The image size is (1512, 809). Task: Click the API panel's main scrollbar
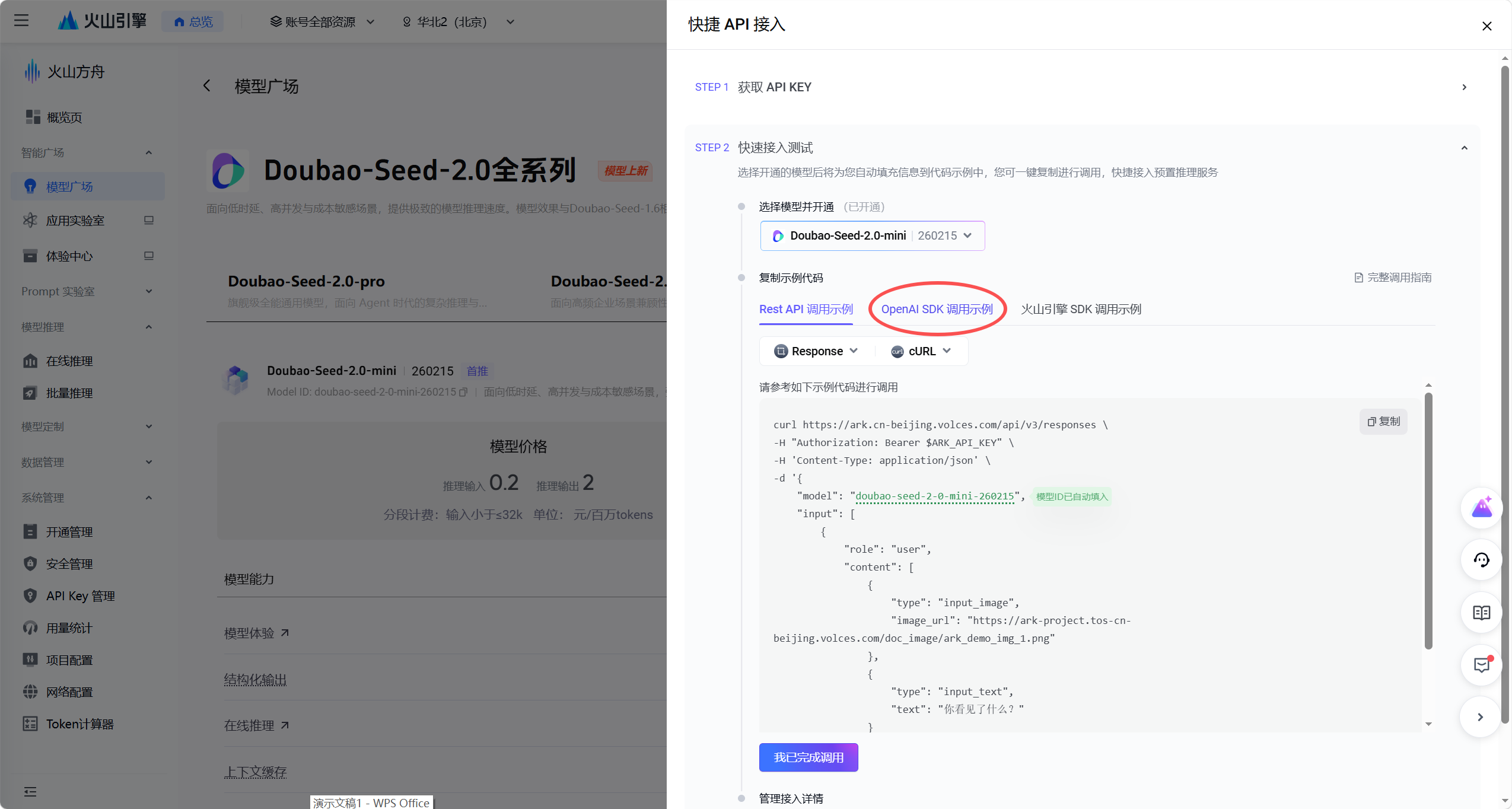click(1505, 394)
